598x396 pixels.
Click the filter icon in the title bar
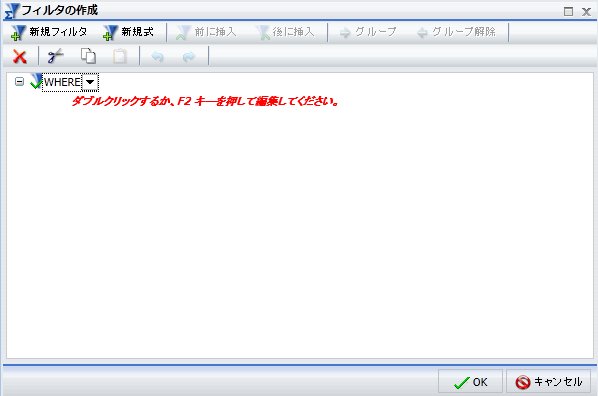pyautogui.click(x=11, y=11)
